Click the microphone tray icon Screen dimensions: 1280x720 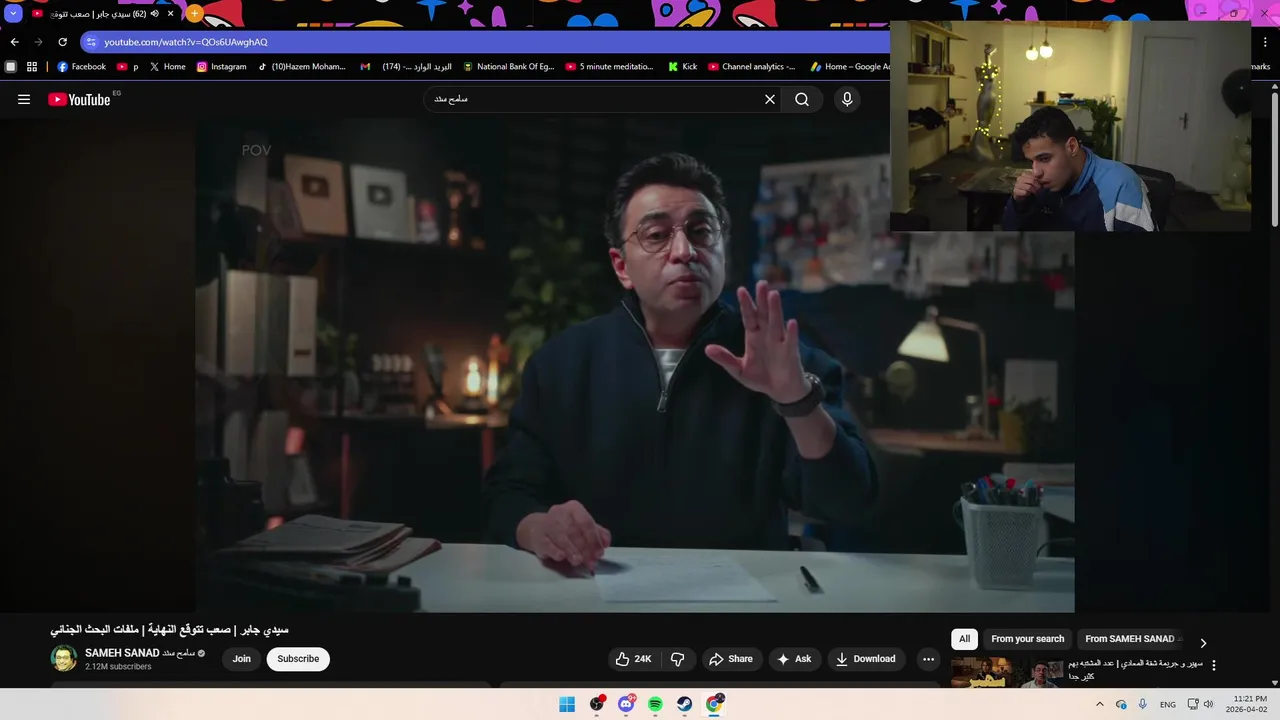pyautogui.click(x=1143, y=704)
